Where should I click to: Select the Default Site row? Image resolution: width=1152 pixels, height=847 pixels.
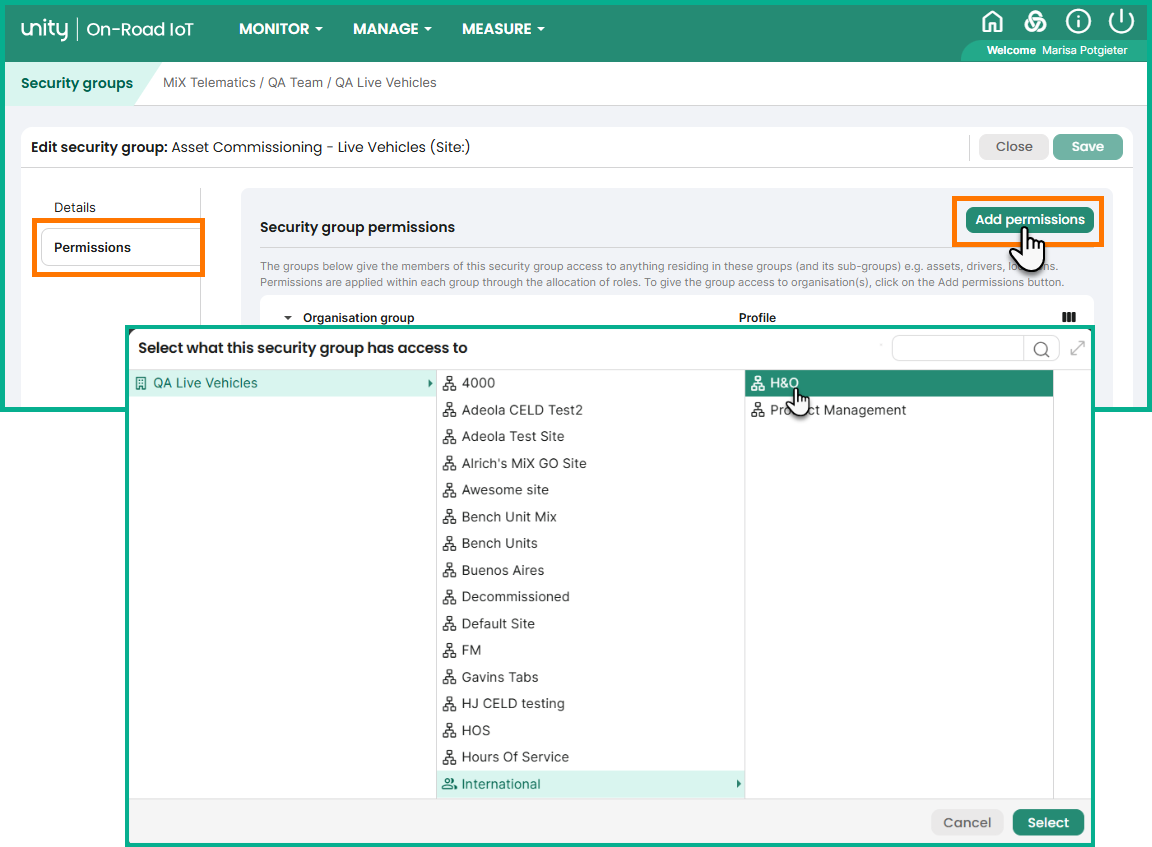pos(590,624)
